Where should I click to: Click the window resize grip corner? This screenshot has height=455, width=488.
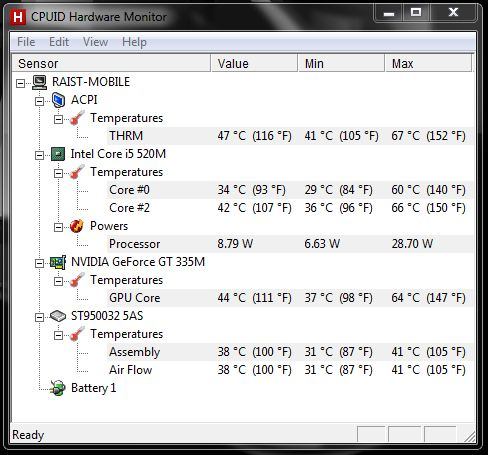[469, 436]
